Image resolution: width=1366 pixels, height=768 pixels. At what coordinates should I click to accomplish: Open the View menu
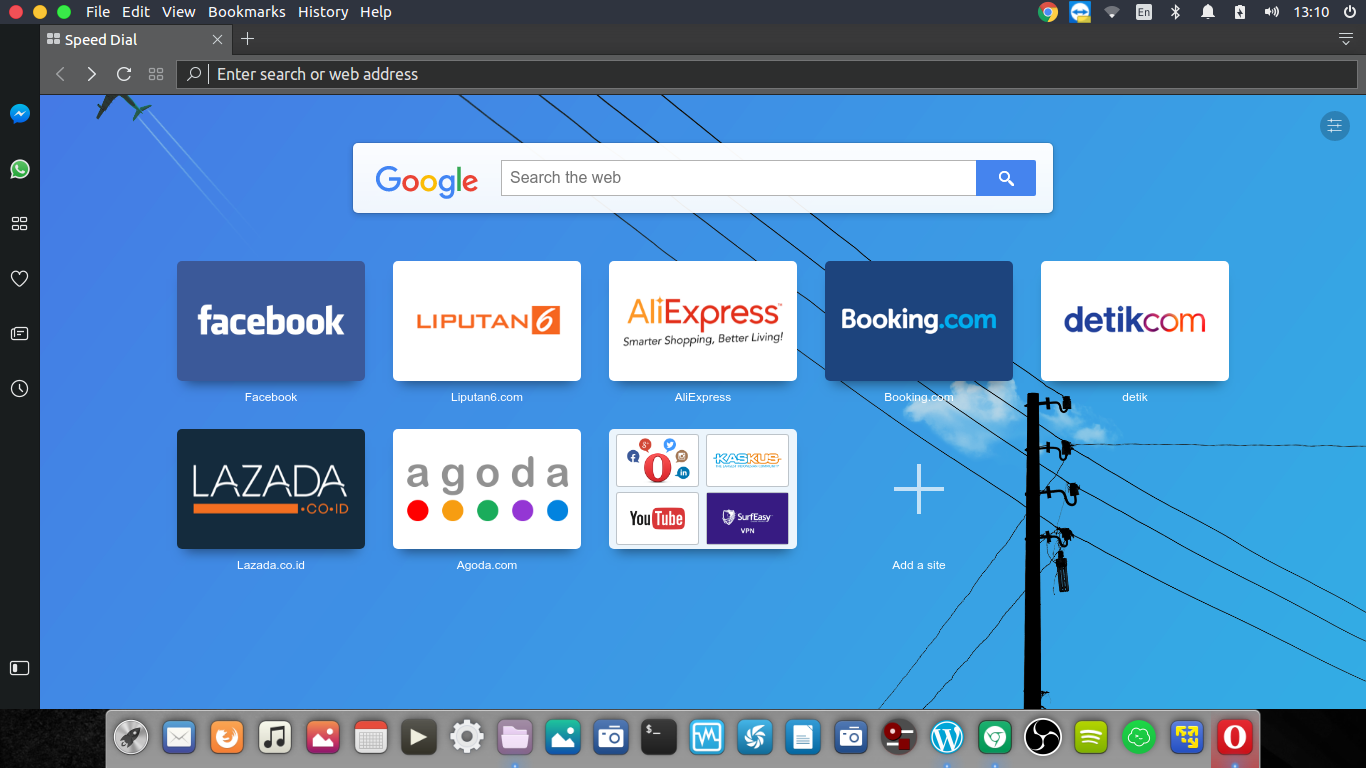click(x=179, y=12)
